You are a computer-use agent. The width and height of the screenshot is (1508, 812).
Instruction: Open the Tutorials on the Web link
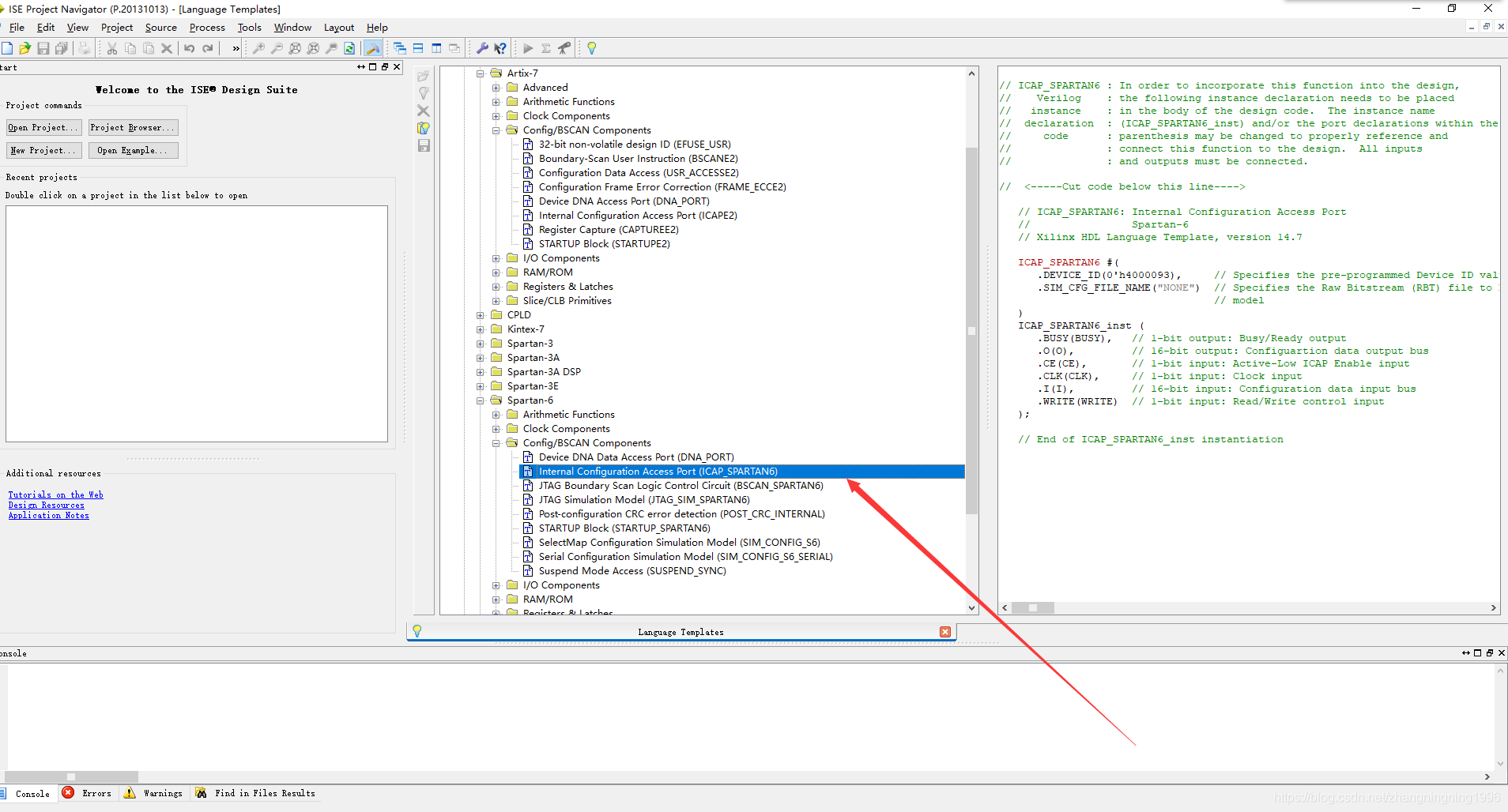click(55, 494)
